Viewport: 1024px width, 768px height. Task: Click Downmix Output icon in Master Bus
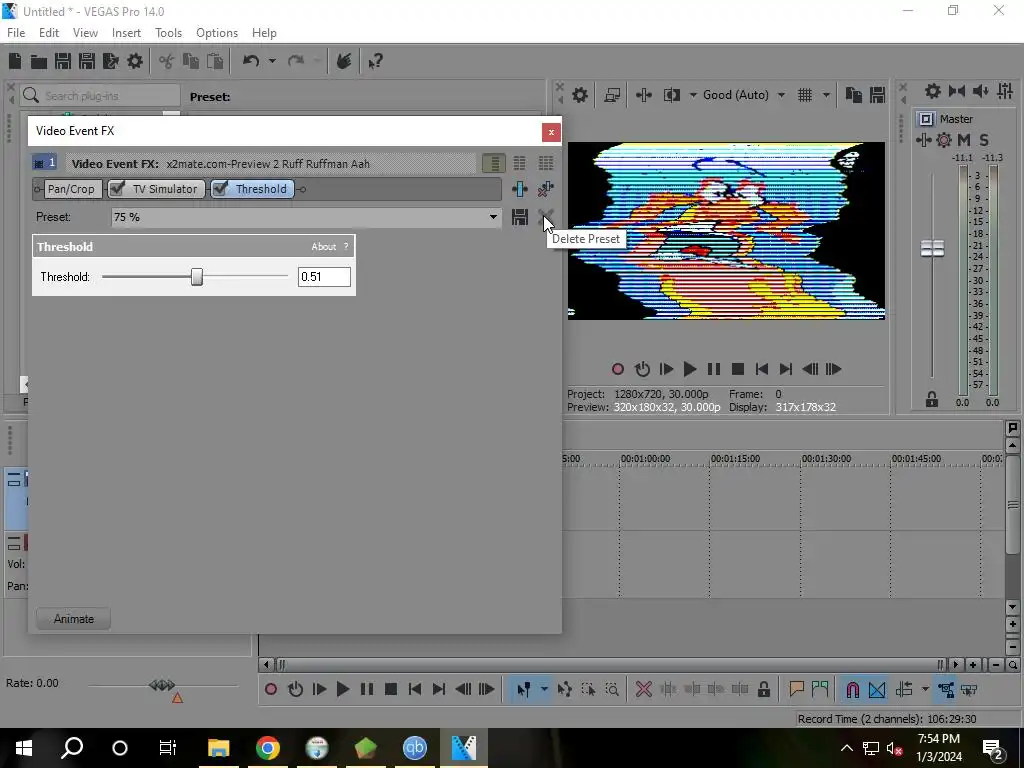[957, 91]
